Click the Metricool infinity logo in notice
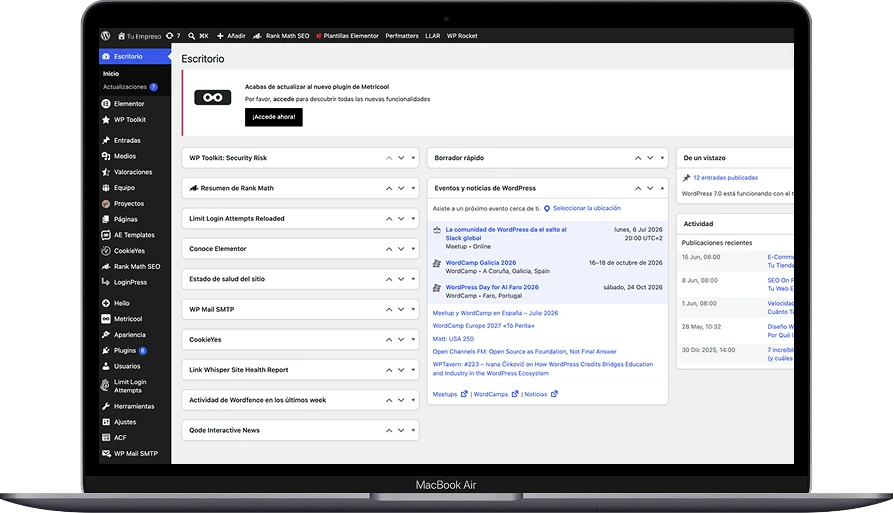Screen dimensions: 894x513 point(213,97)
